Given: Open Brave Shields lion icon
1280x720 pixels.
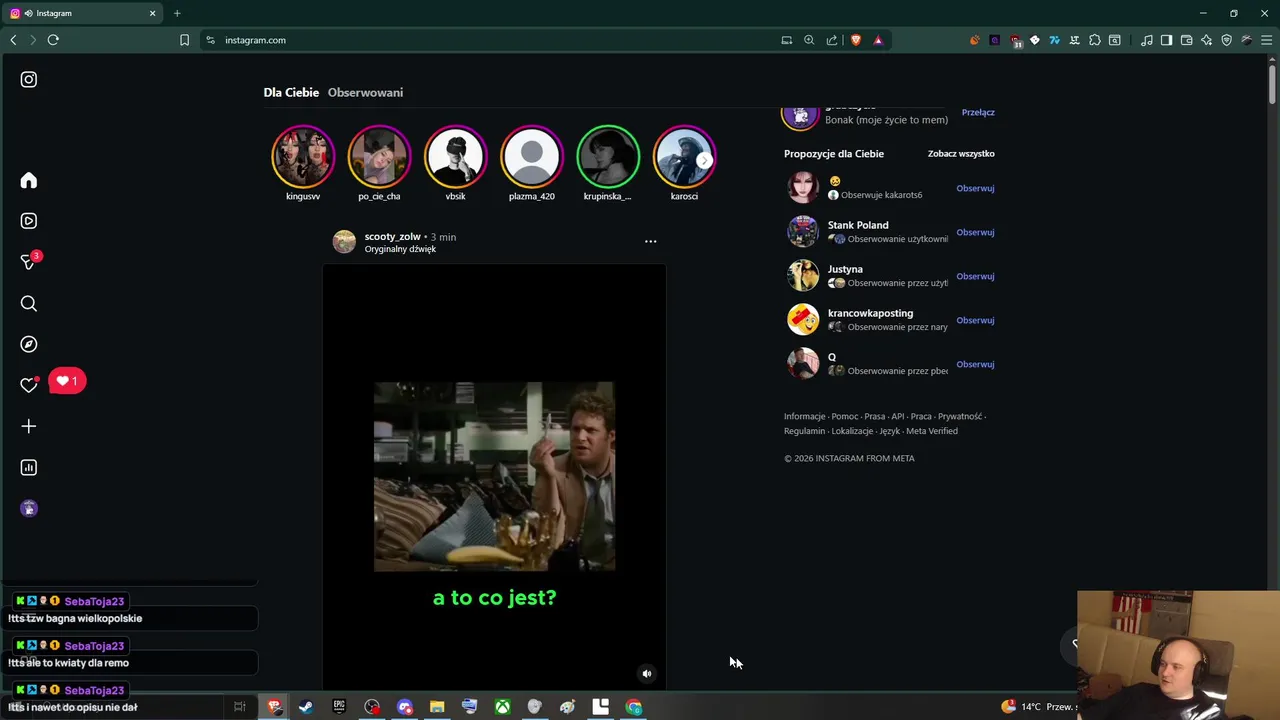Looking at the screenshot, I should pos(855,40).
